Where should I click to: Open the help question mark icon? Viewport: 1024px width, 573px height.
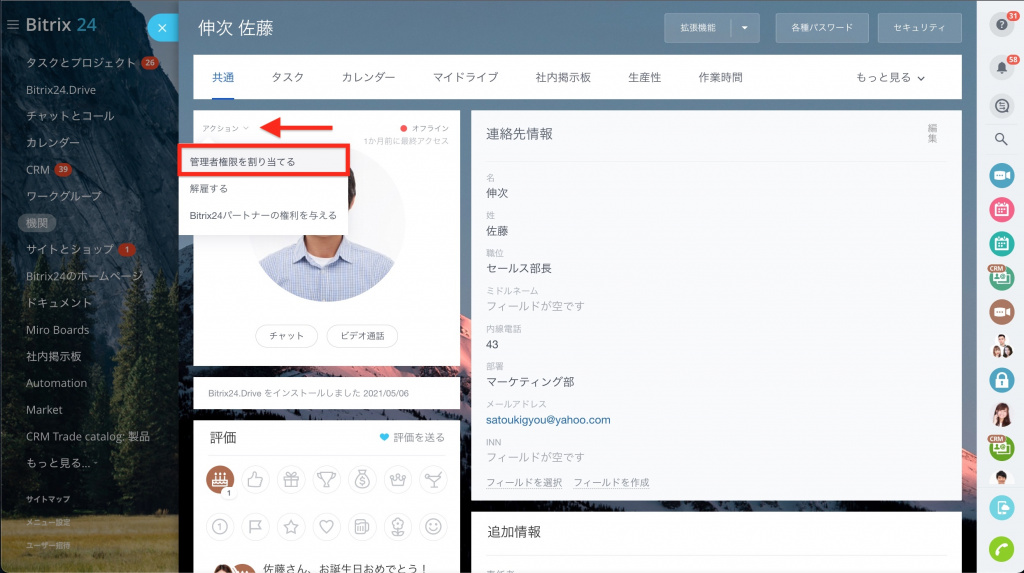pos(1001,27)
